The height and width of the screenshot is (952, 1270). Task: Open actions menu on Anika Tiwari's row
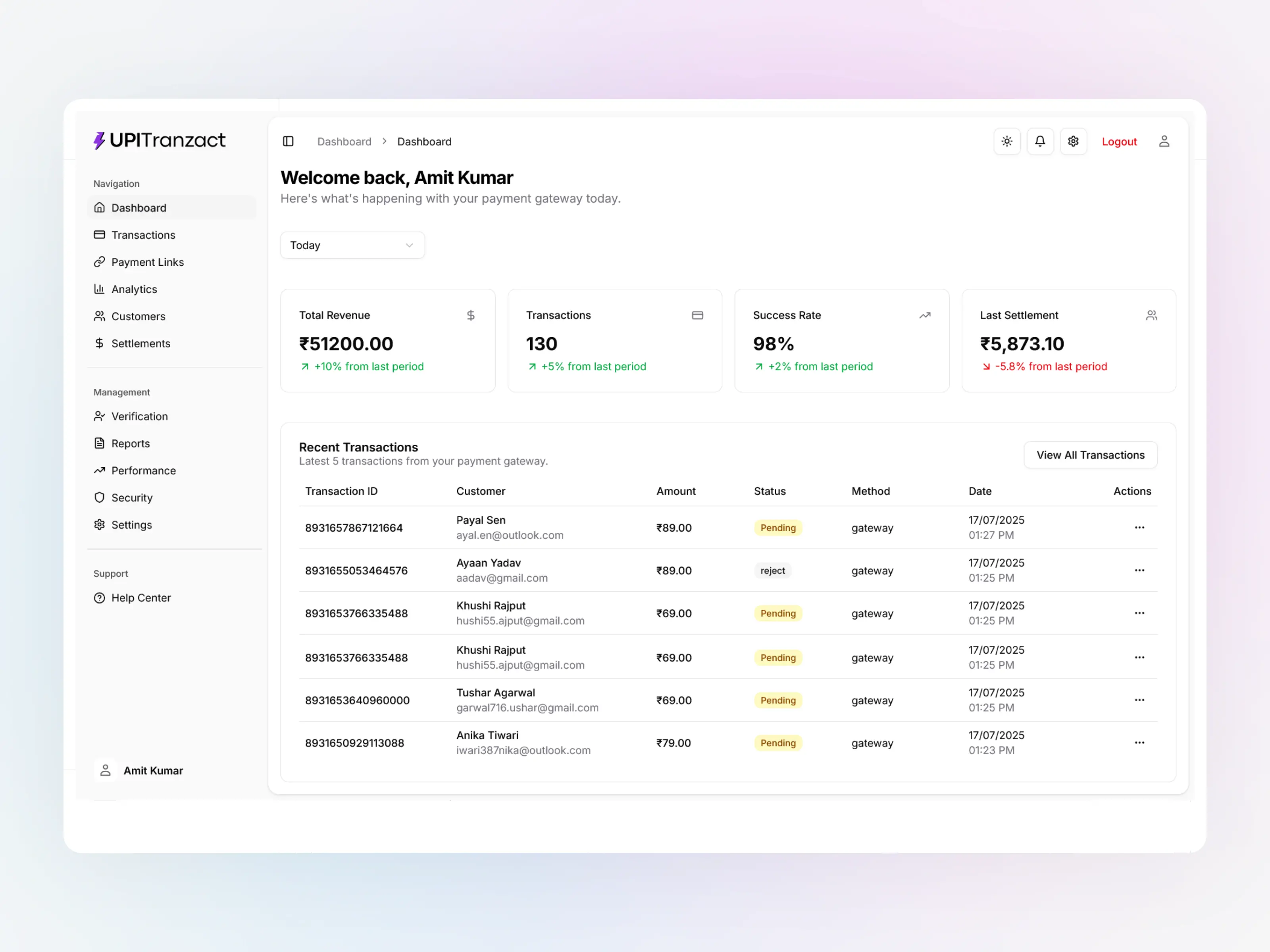pyautogui.click(x=1140, y=742)
